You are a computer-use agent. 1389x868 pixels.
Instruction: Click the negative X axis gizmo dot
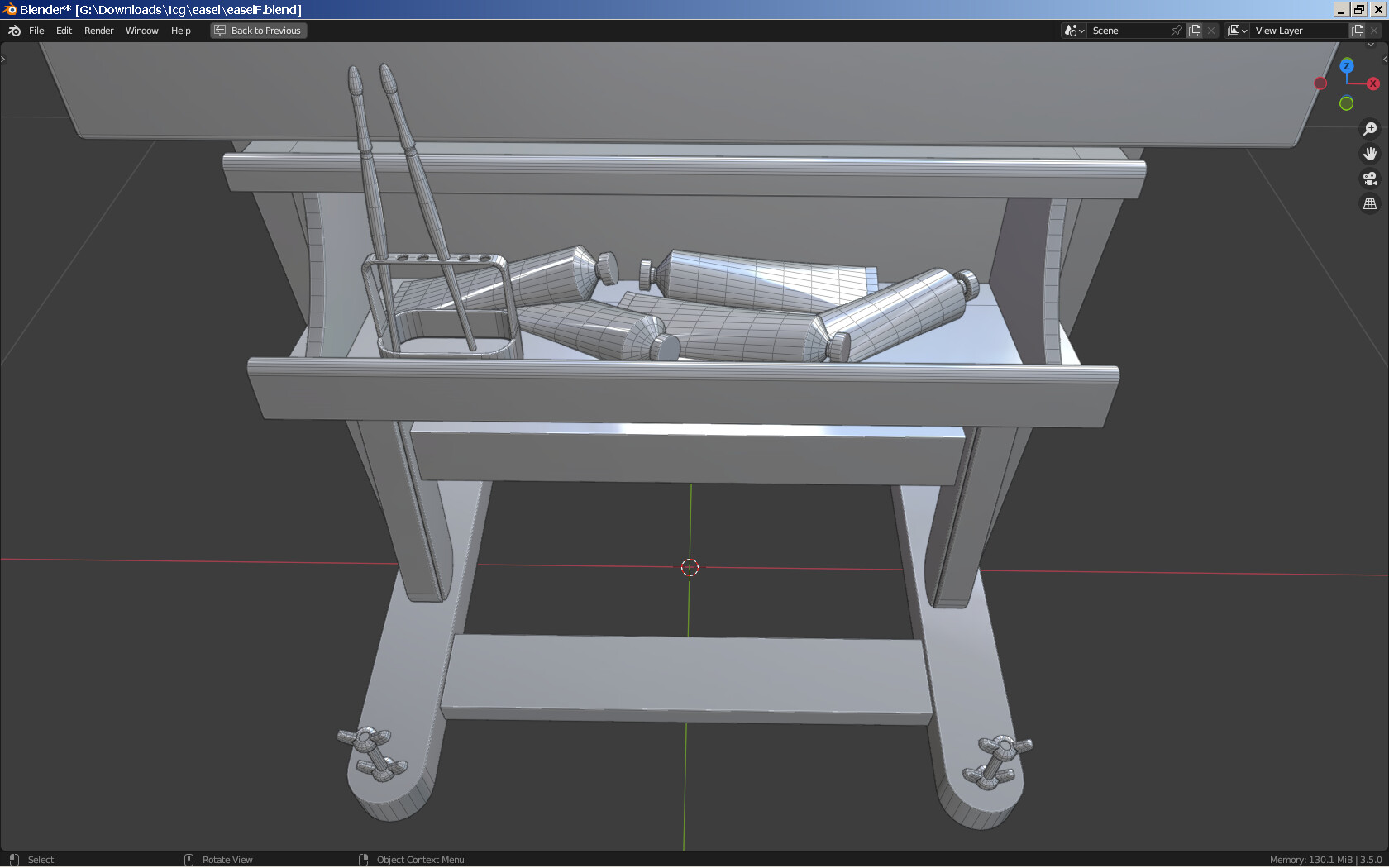(1320, 83)
